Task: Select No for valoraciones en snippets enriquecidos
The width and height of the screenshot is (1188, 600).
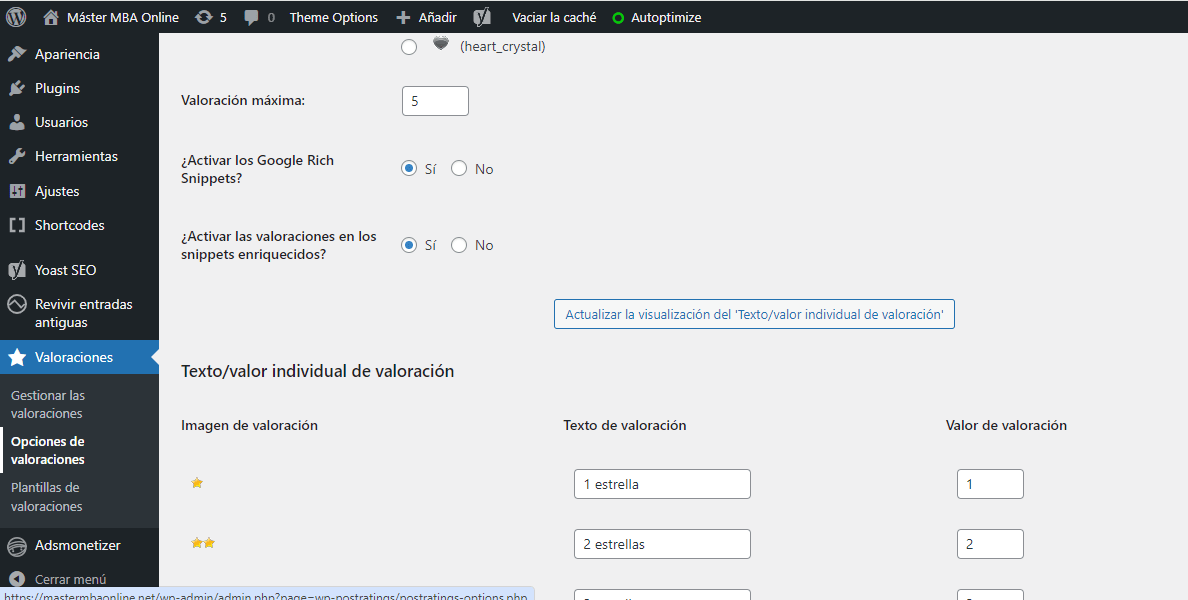Action: click(x=459, y=245)
